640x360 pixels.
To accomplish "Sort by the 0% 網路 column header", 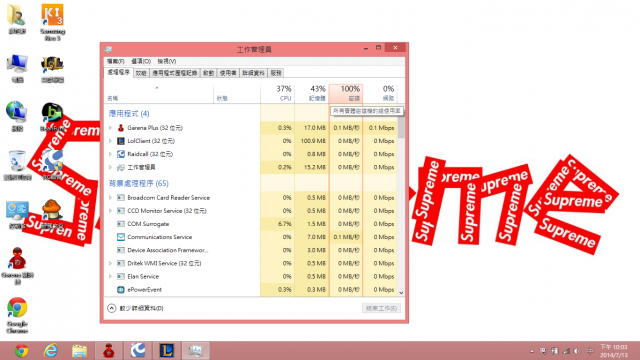I will click(380, 93).
